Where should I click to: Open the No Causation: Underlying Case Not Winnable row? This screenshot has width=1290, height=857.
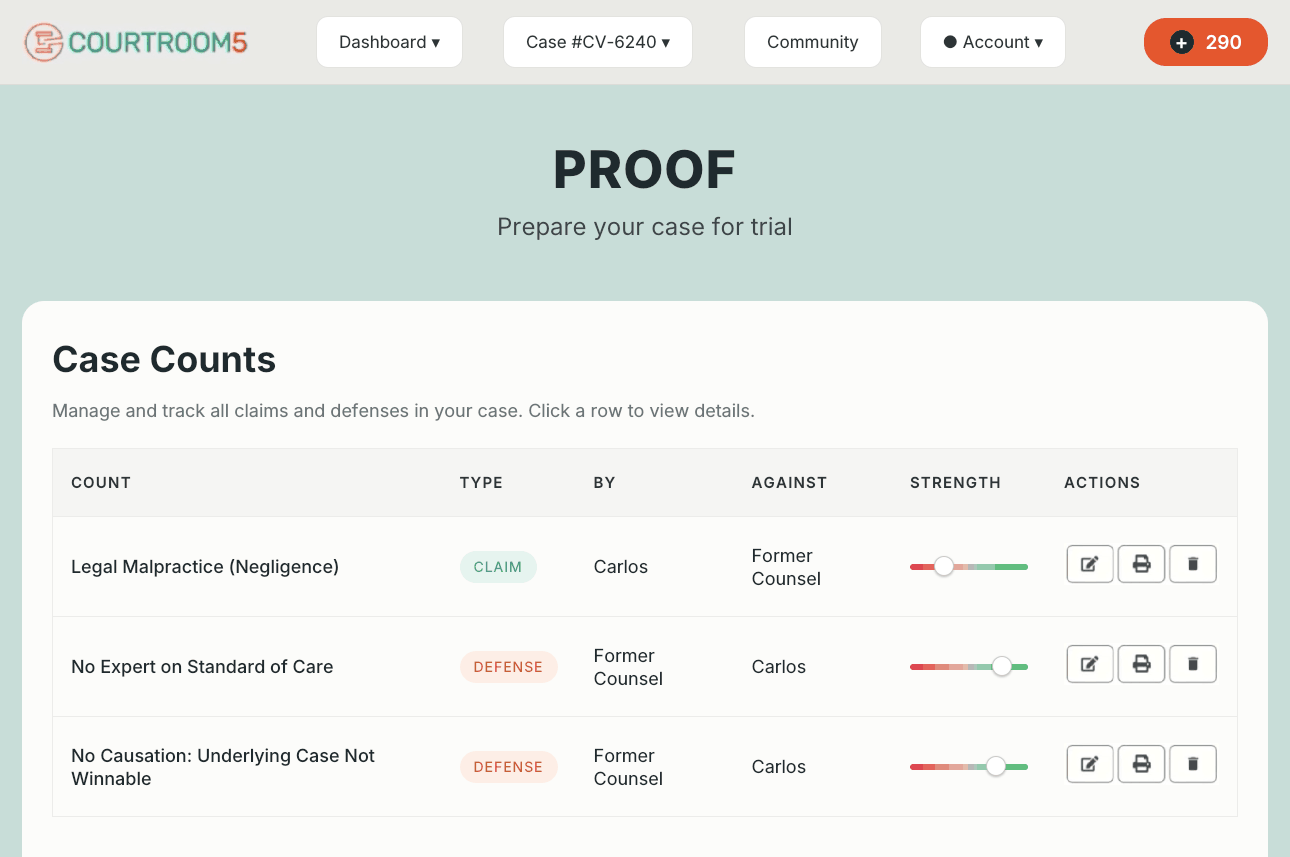645,767
